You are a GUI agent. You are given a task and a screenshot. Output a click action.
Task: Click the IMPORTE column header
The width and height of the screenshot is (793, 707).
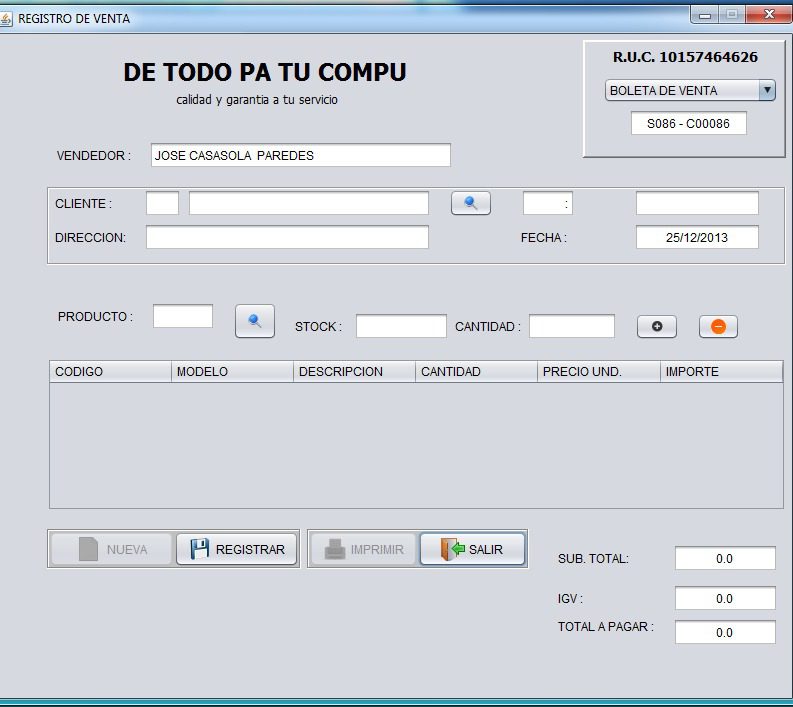tap(721, 372)
